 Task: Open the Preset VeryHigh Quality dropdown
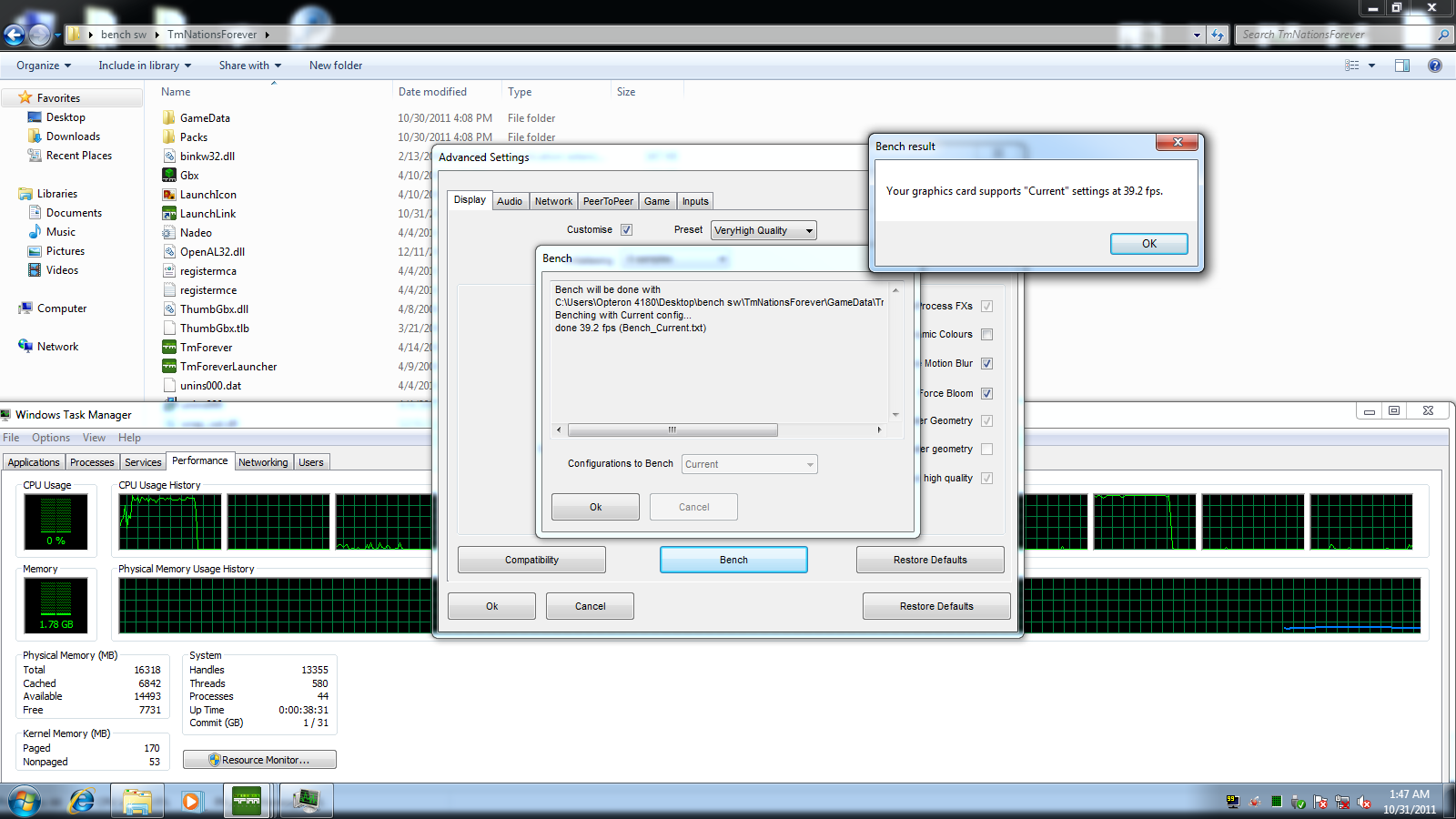(x=763, y=230)
